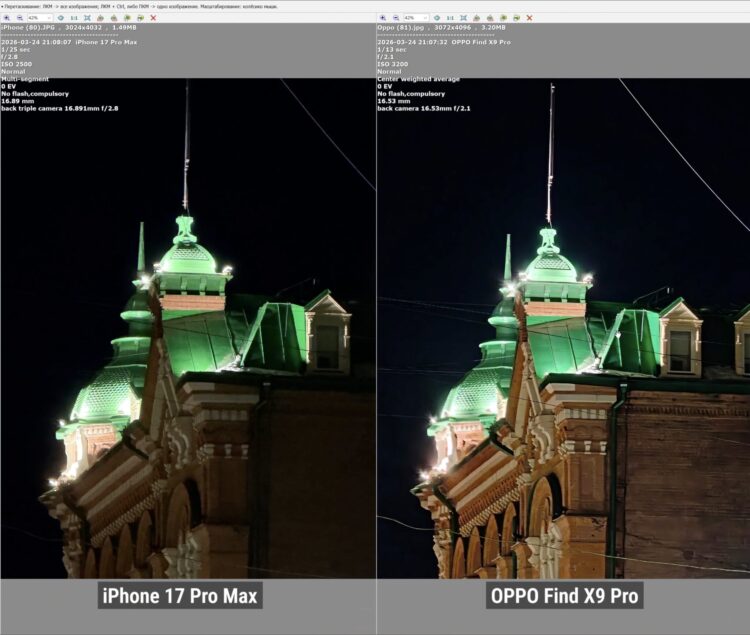Zoom out on the left iPhone image pane
The image size is (750, 635).
(20, 18)
